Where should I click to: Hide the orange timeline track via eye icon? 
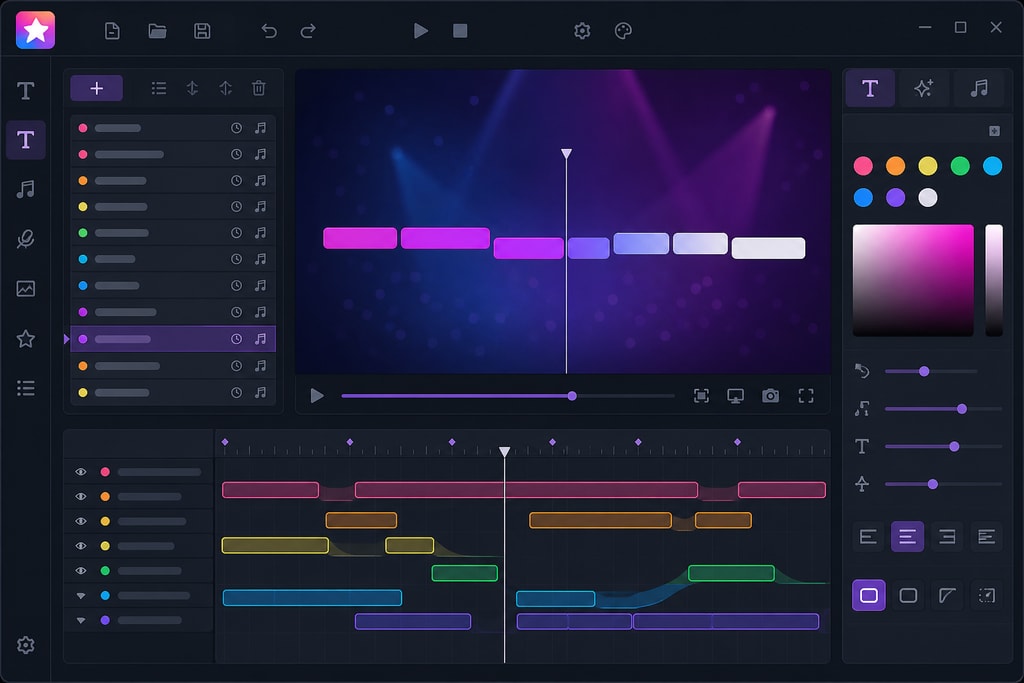(x=81, y=496)
